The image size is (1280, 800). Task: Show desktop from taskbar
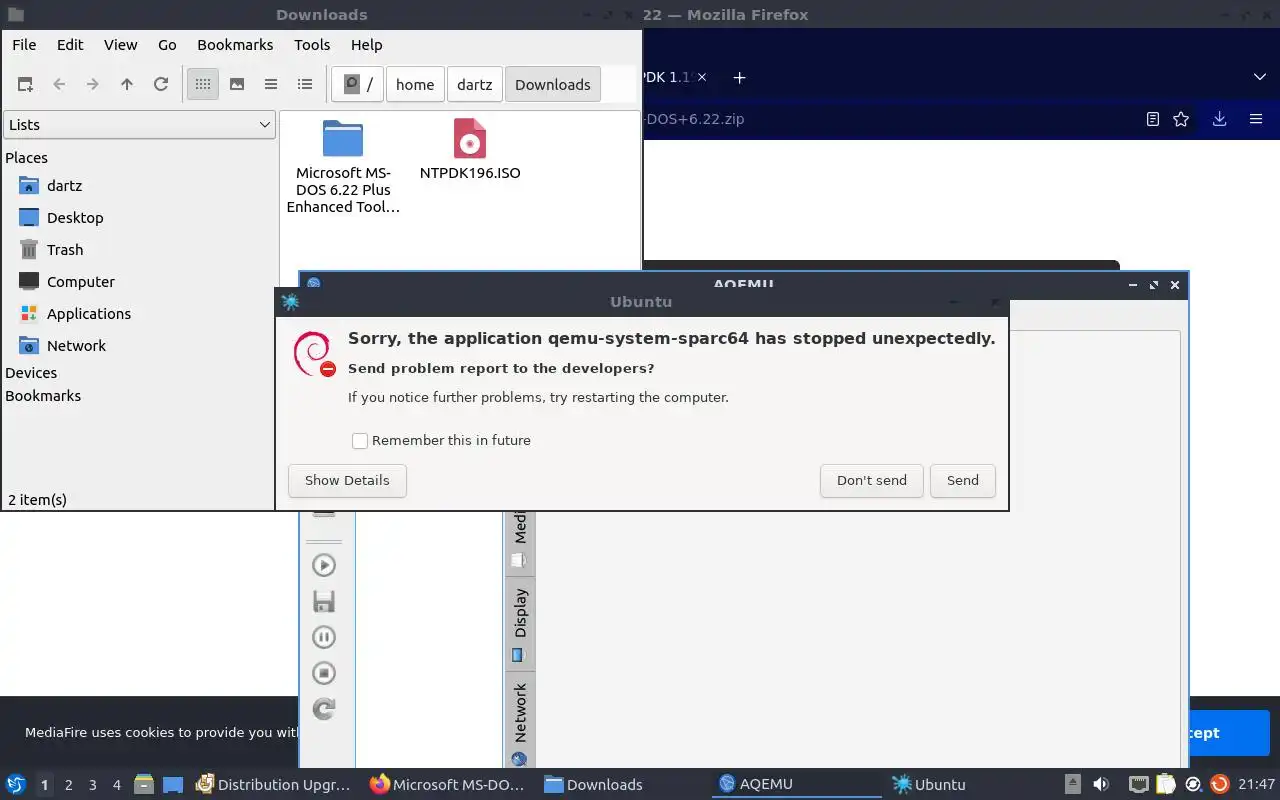(x=173, y=785)
